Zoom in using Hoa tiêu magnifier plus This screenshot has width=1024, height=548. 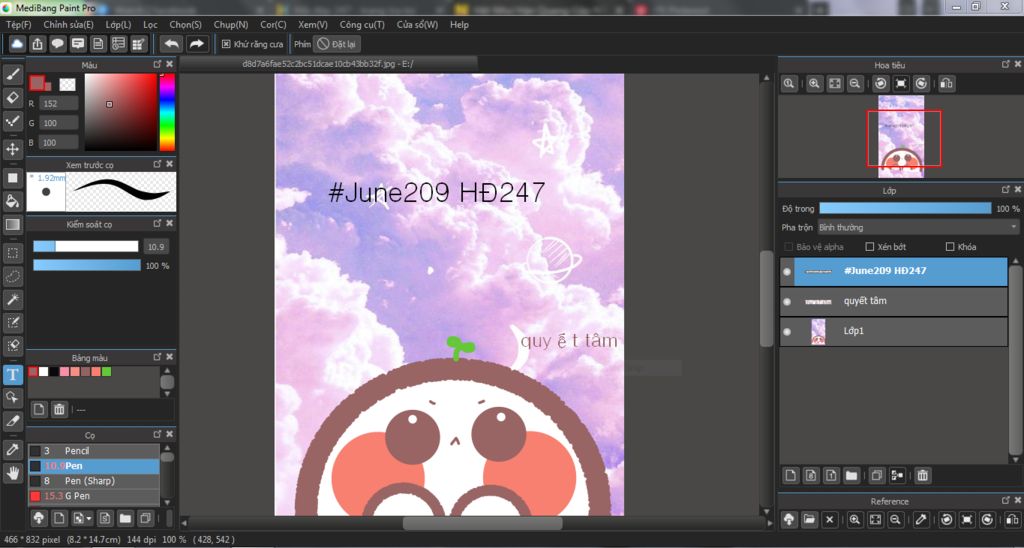pyautogui.click(x=814, y=84)
